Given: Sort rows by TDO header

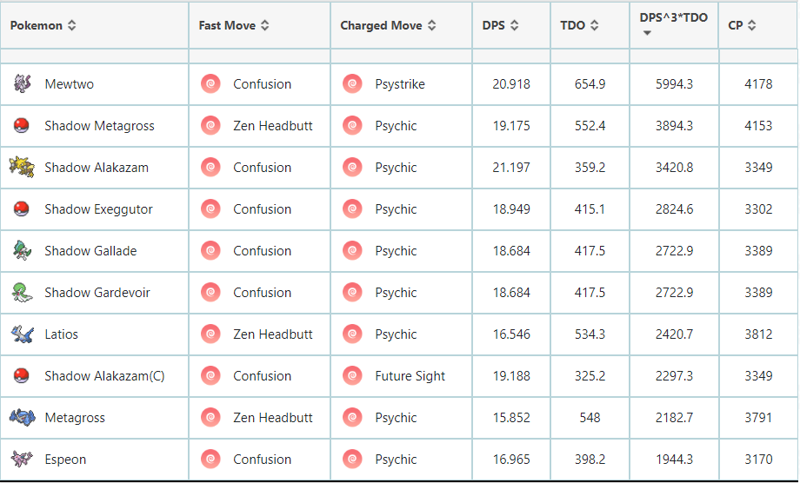Looking at the screenshot, I should [x=580, y=25].
